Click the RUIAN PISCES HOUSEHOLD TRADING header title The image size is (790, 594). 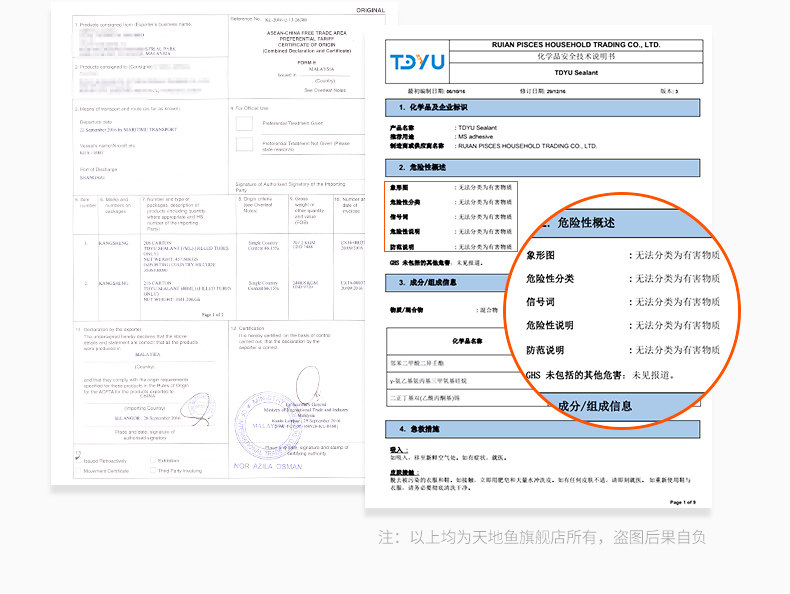(576, 45)
